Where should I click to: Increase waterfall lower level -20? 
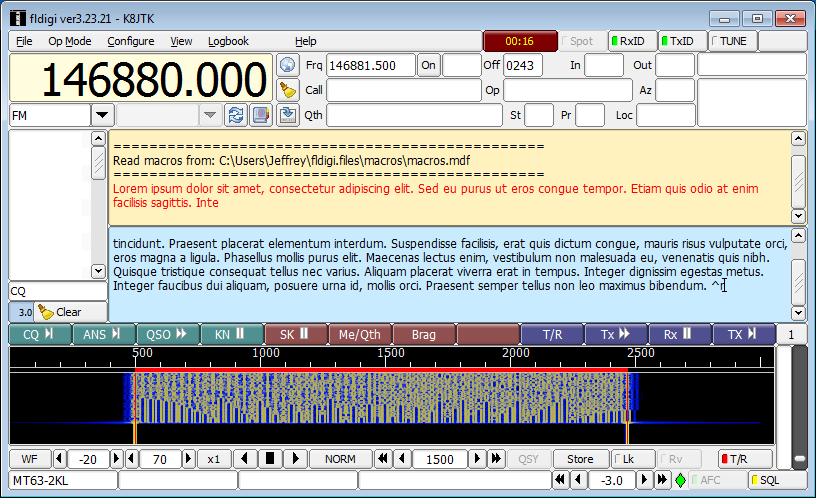(x=116, y=459)
